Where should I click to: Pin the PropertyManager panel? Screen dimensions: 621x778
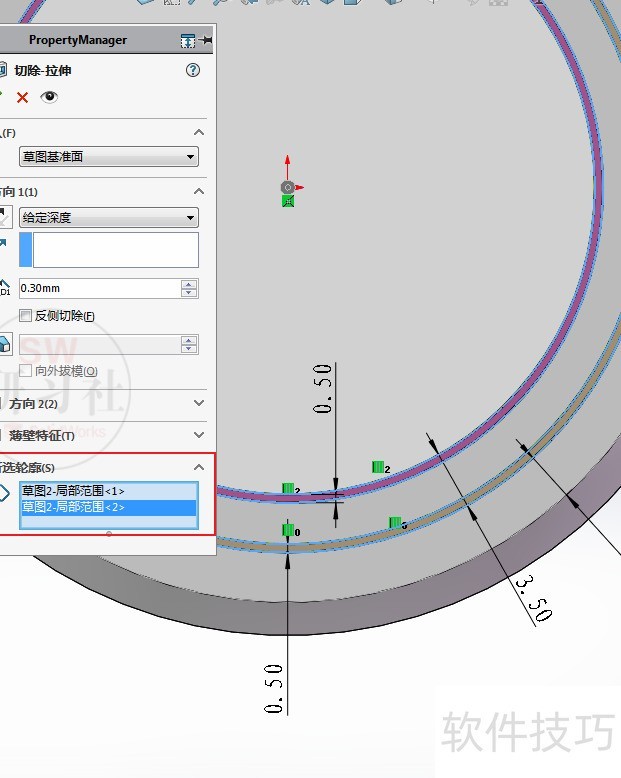[206, 40]
